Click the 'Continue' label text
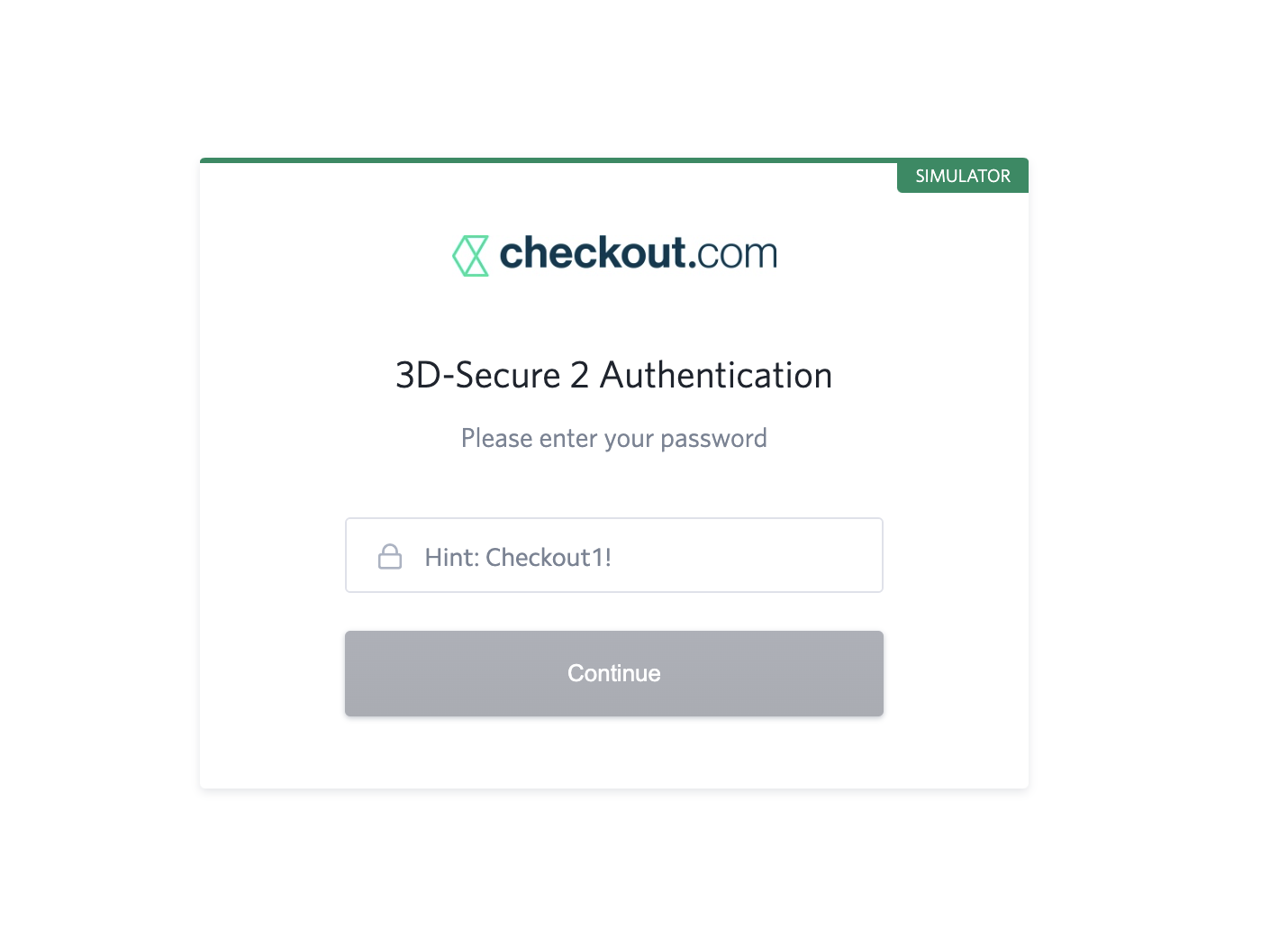 [x=613, y=673]
